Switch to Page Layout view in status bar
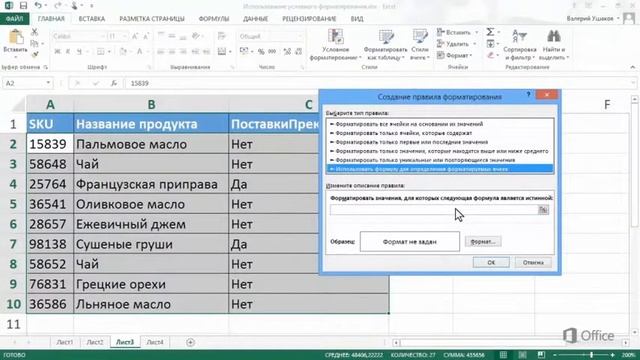 point(522,355)
